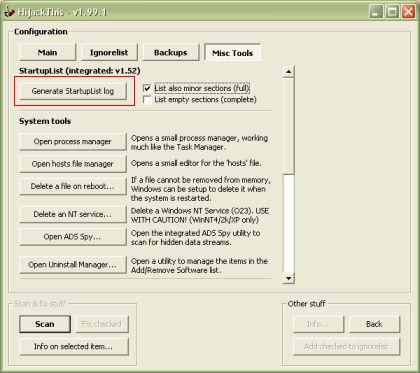Screen dimensions: 420x373
Task: Click scrollbar up arrow
Action: [288, 72]
